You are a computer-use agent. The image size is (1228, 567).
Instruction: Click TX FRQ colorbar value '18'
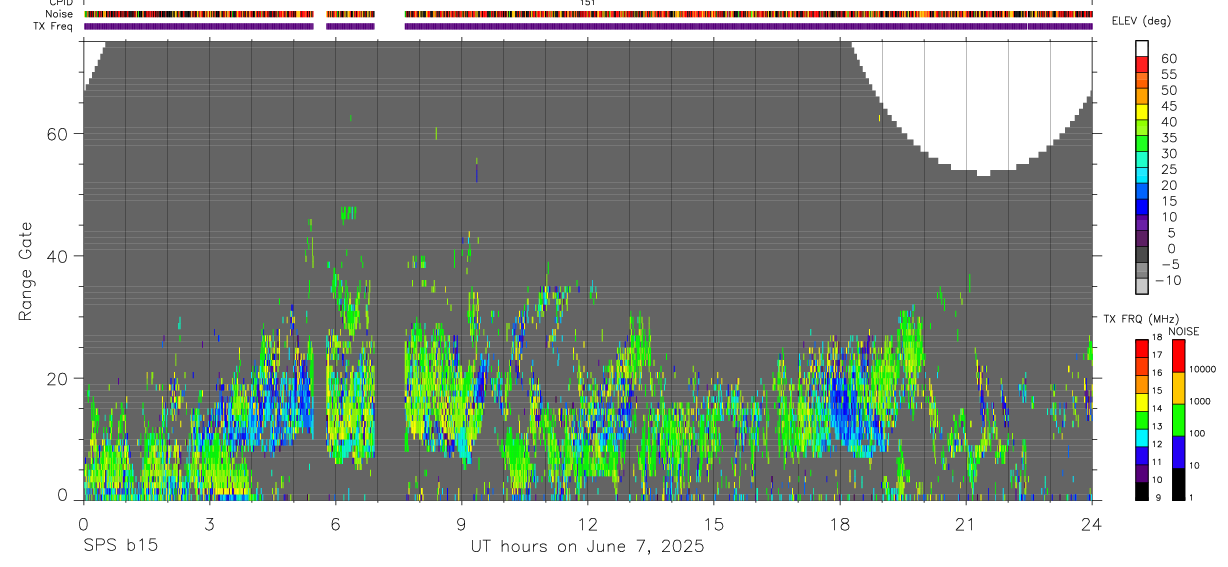coord(1156,338)
